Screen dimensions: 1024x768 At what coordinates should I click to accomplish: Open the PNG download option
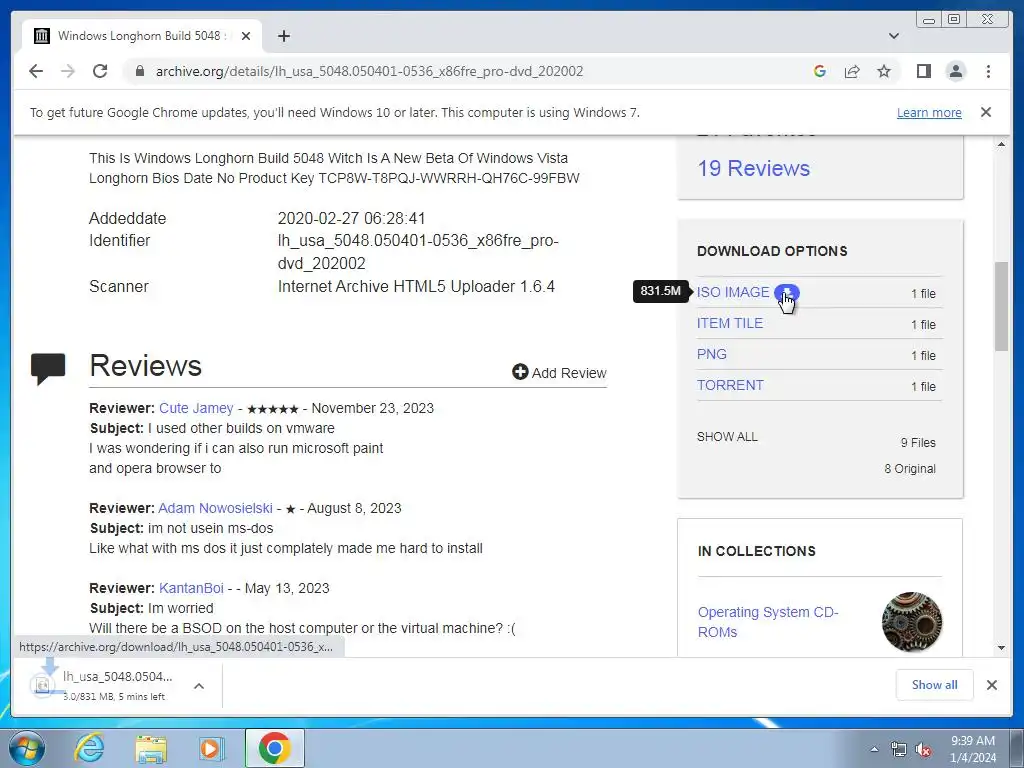point(711,354)
